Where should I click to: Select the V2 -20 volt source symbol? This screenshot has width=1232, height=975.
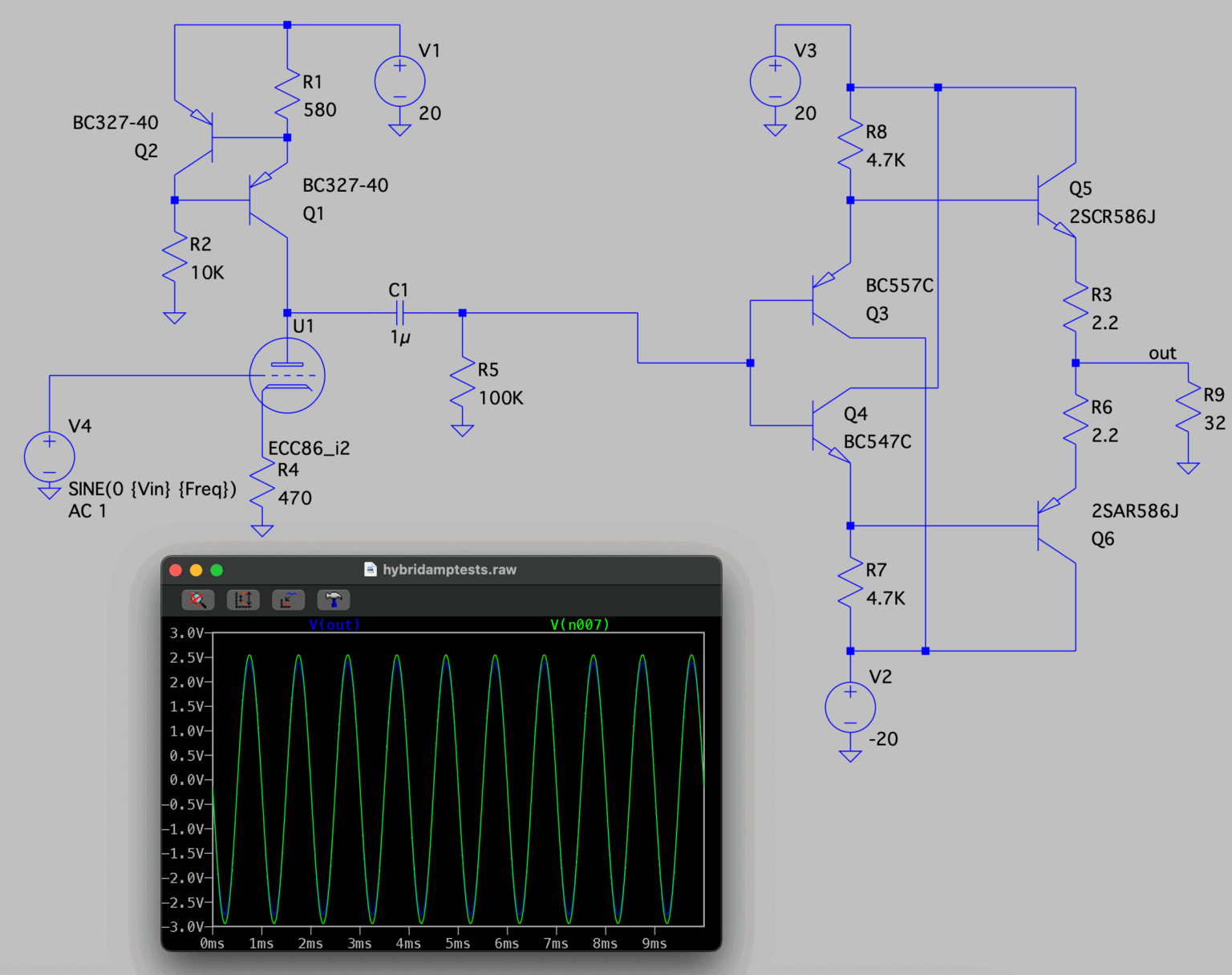[x=850, y=707]
